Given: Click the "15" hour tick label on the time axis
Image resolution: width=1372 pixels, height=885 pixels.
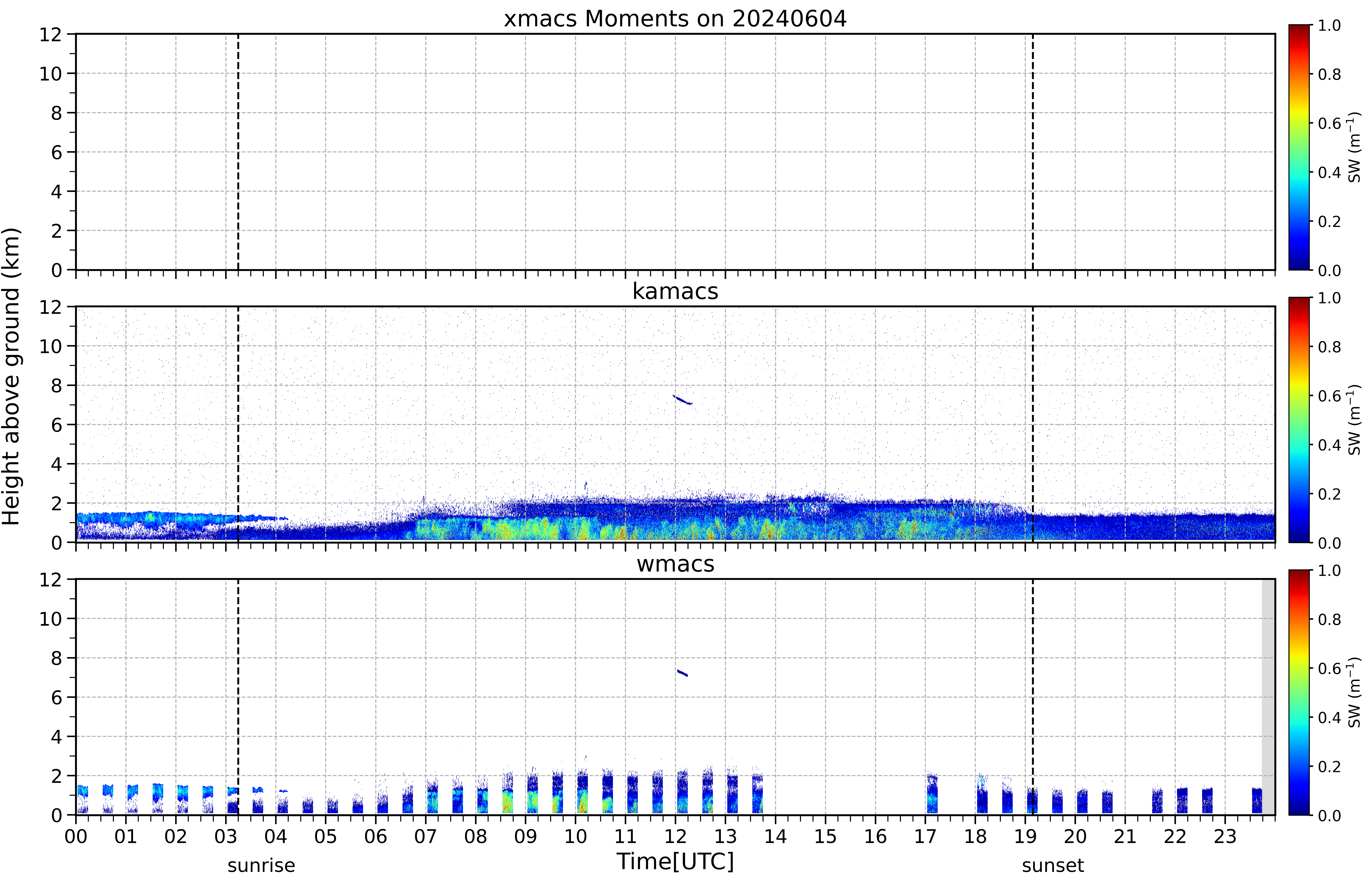Looking at the screenshot, I should coord(826,837).
